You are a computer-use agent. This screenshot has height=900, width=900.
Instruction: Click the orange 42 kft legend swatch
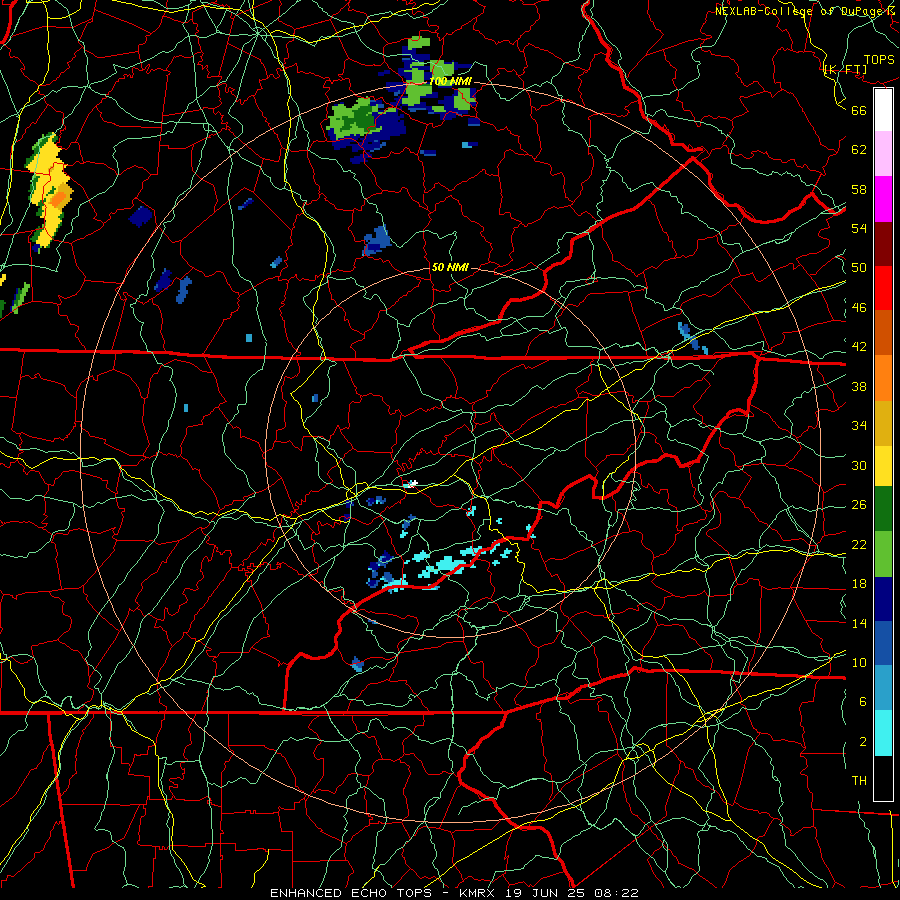(883, 378)
